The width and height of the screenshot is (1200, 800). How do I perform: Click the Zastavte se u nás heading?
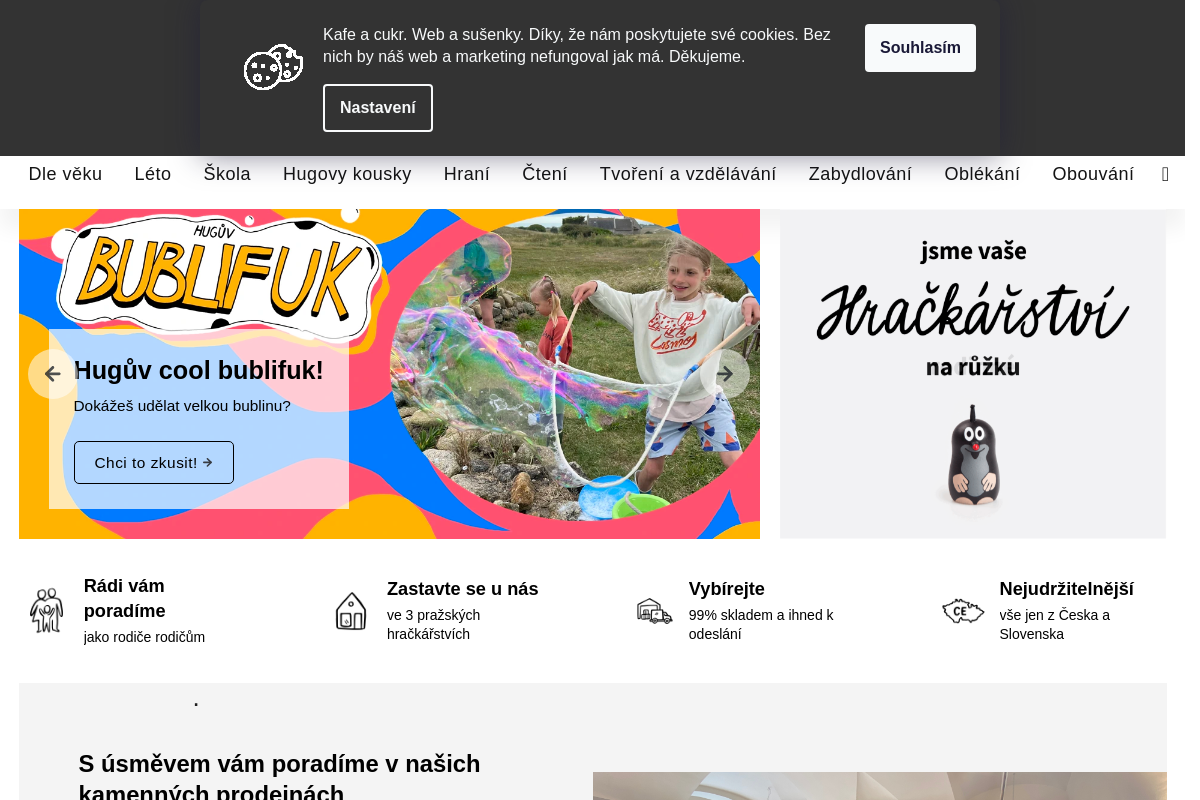[x=463, y=589]
